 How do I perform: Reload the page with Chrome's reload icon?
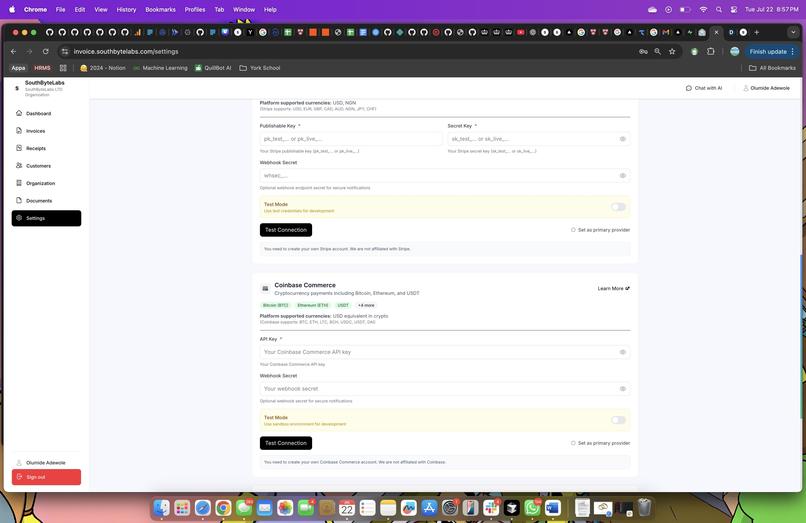[x=46, y=51]
